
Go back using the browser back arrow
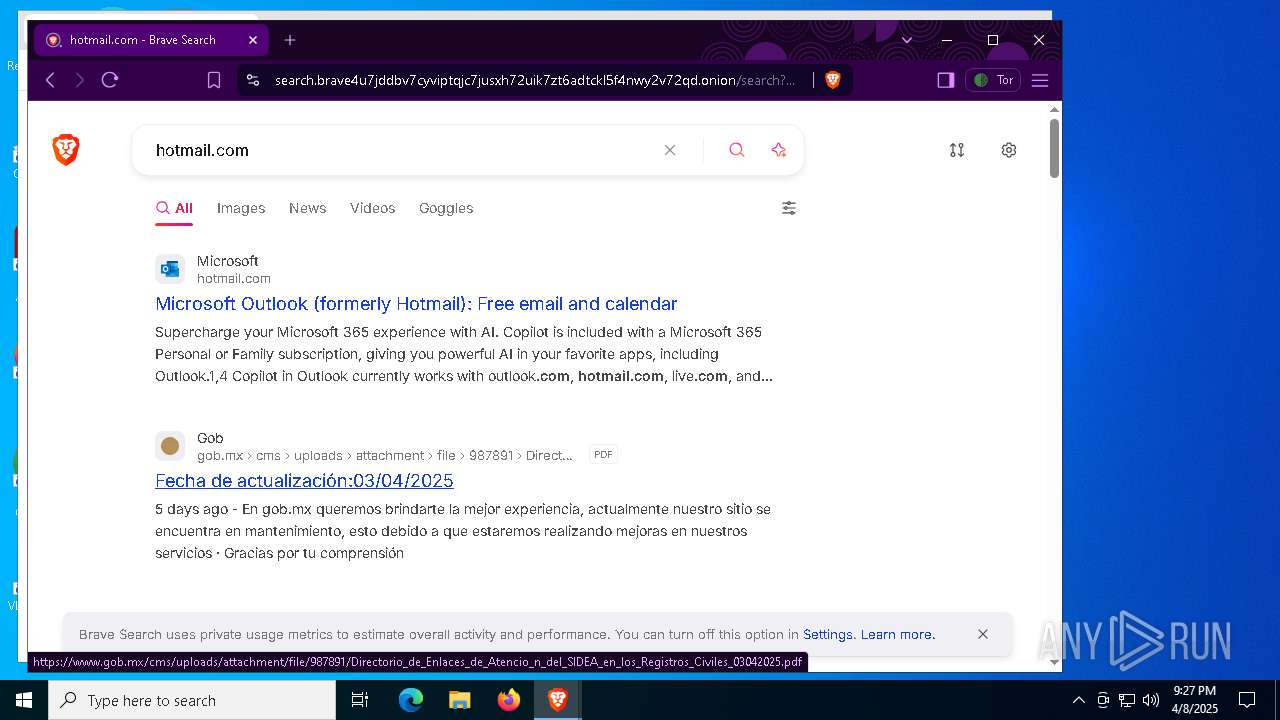coord(50,80)
